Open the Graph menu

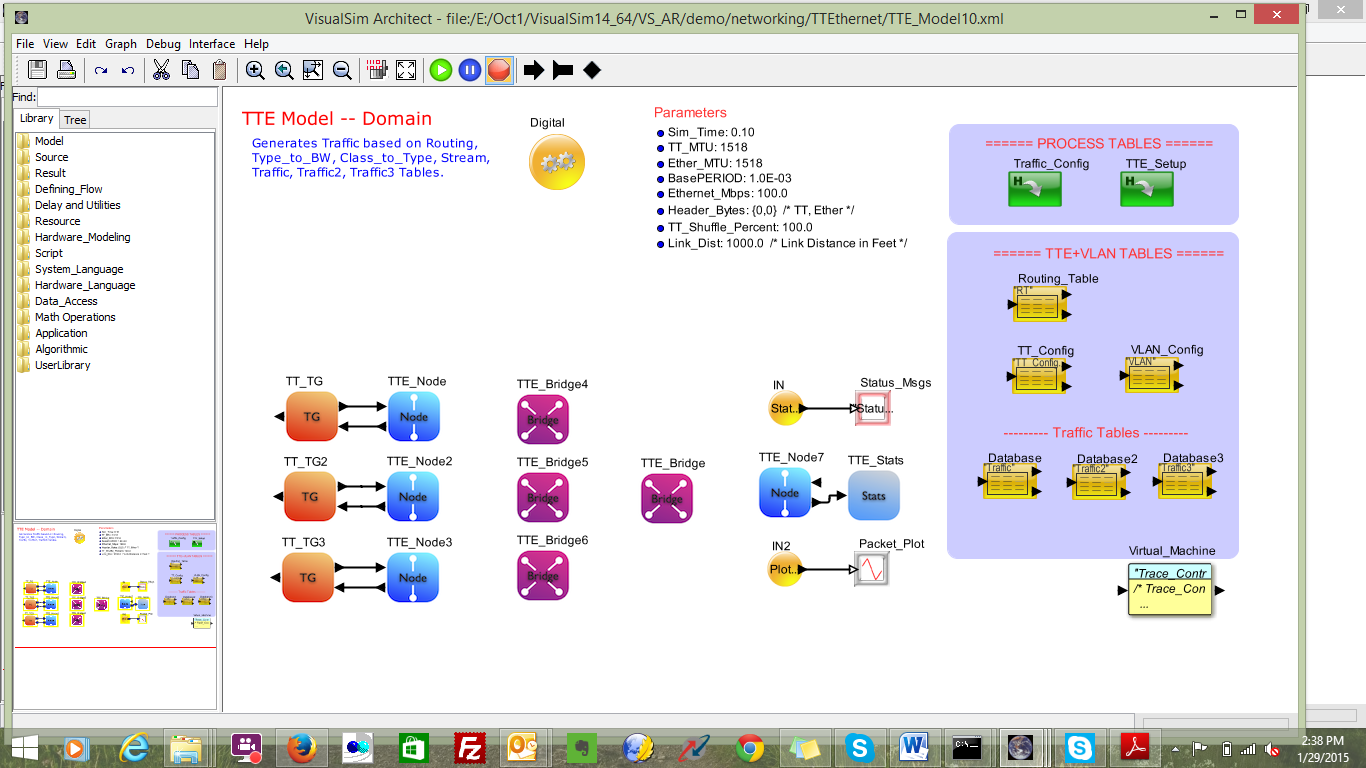tap(121, 44)
